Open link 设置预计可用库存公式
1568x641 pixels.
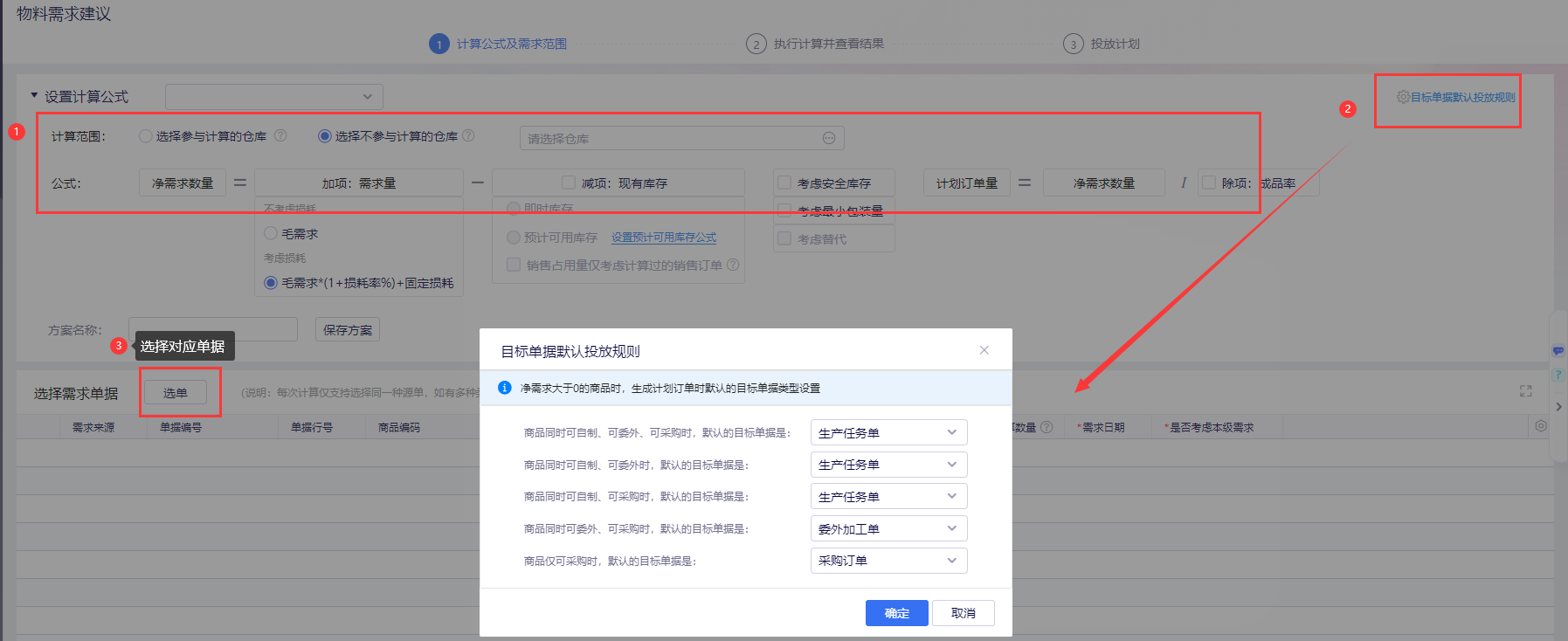pyautogui.click(x=664, y=238)
